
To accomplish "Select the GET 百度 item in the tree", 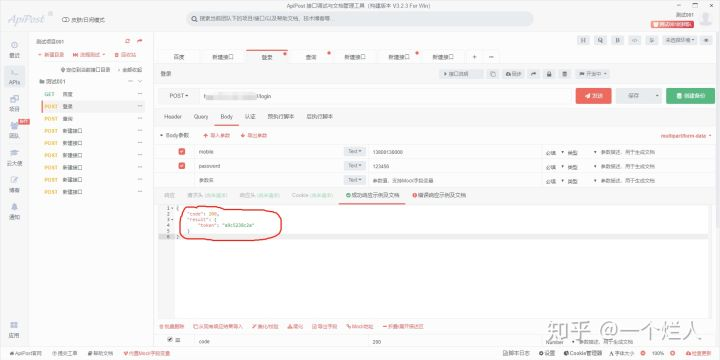I will pos(92,94).
